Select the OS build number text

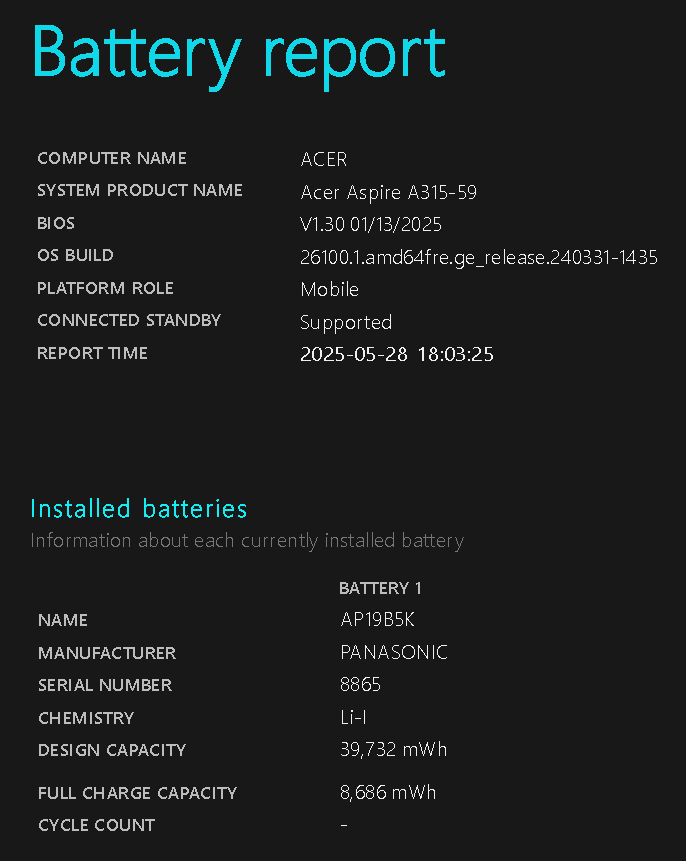[x=479, y=257]
